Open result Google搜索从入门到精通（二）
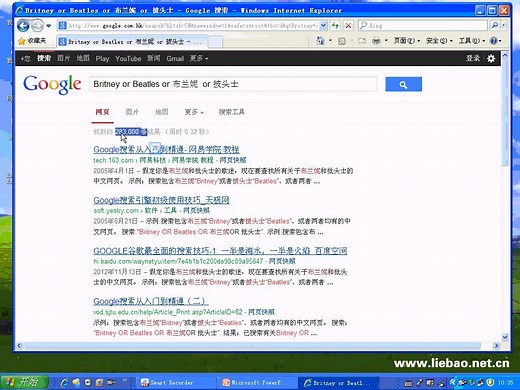 151,301
